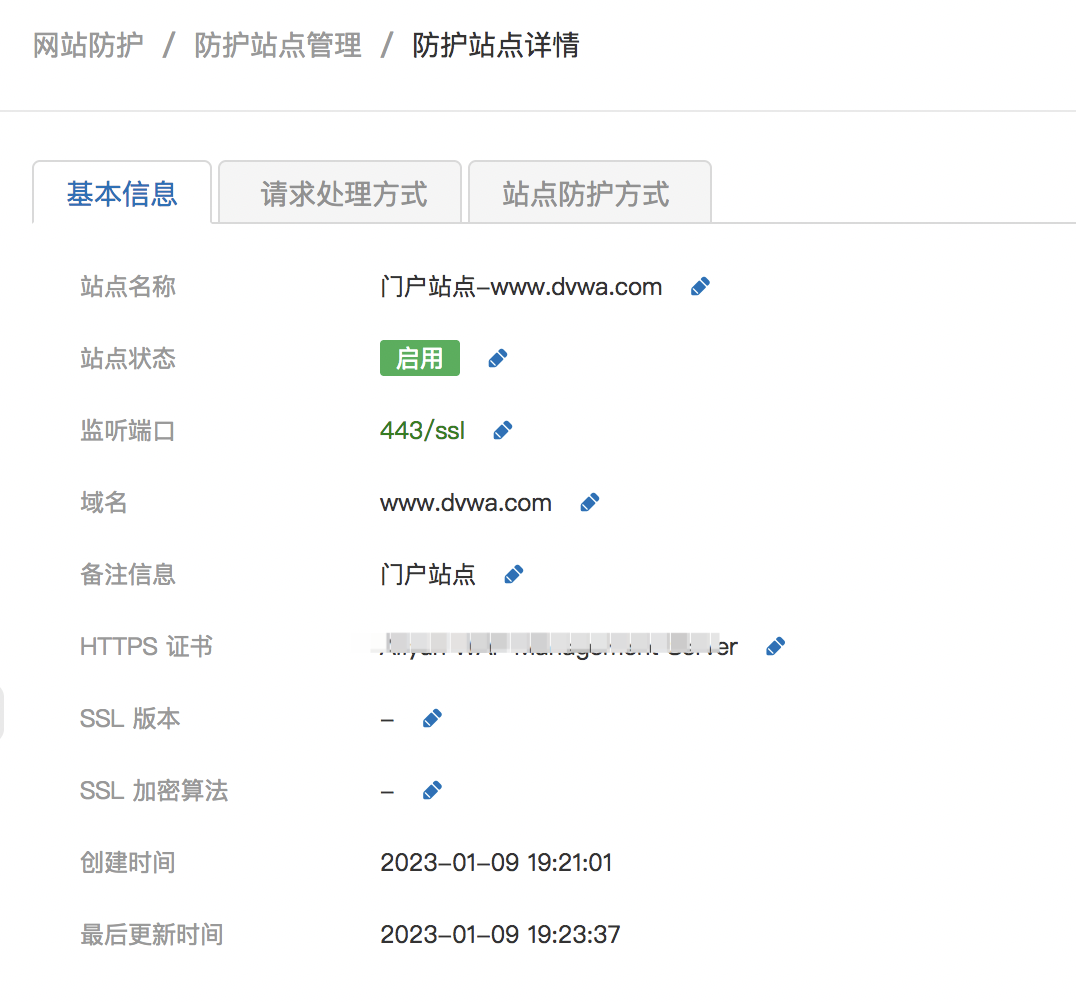Edit the 监听端口 443/ssl setting

tap(502, 431)
